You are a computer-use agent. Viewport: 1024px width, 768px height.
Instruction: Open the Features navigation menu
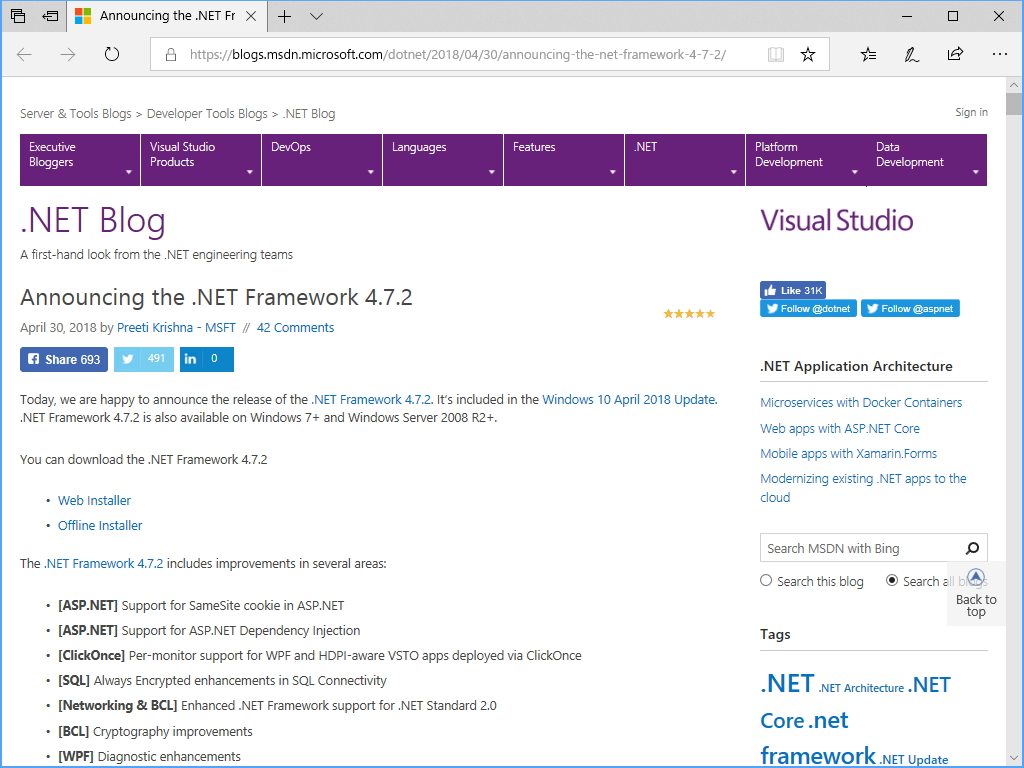point(563,159)
